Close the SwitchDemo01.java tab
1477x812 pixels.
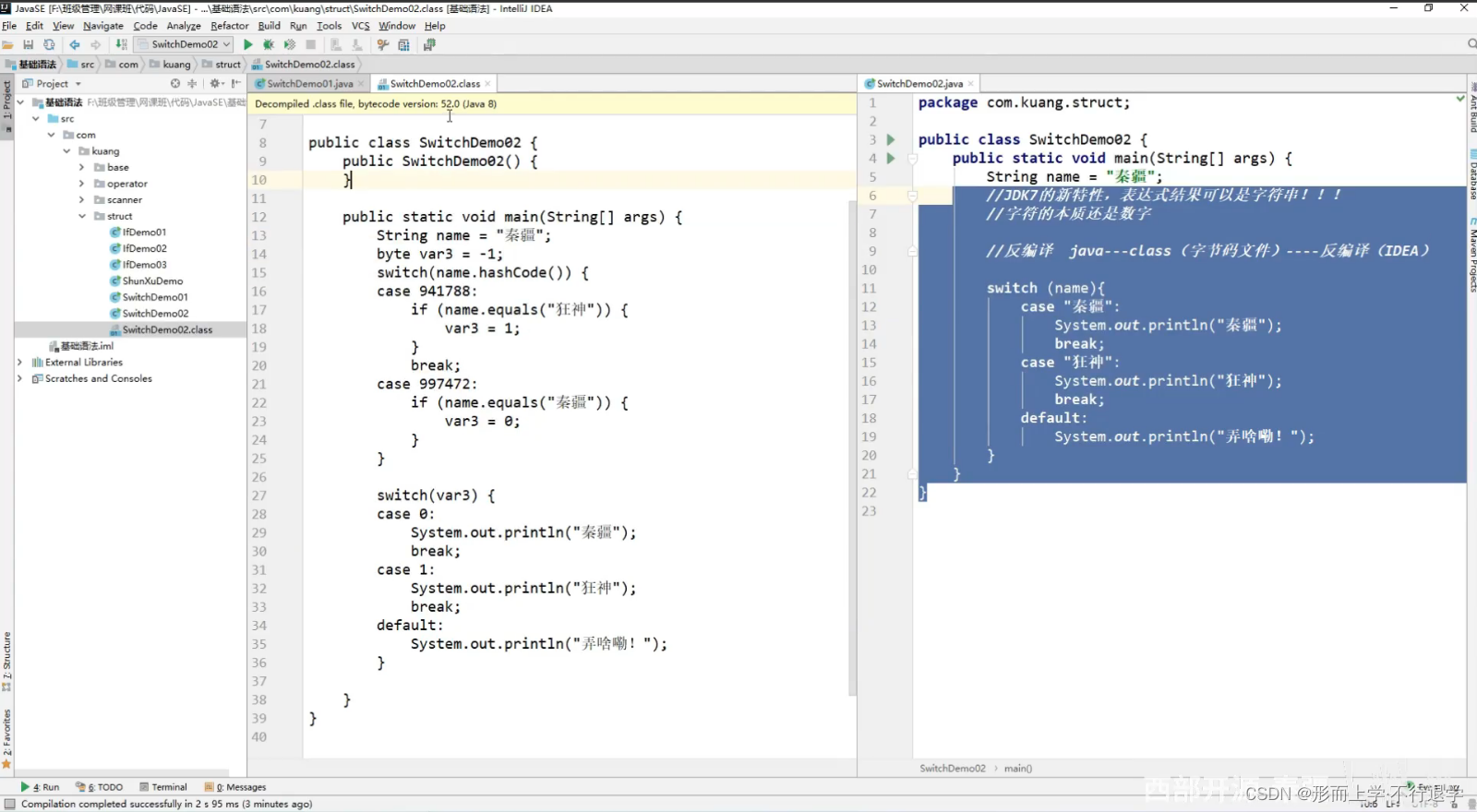pos(361,84)
